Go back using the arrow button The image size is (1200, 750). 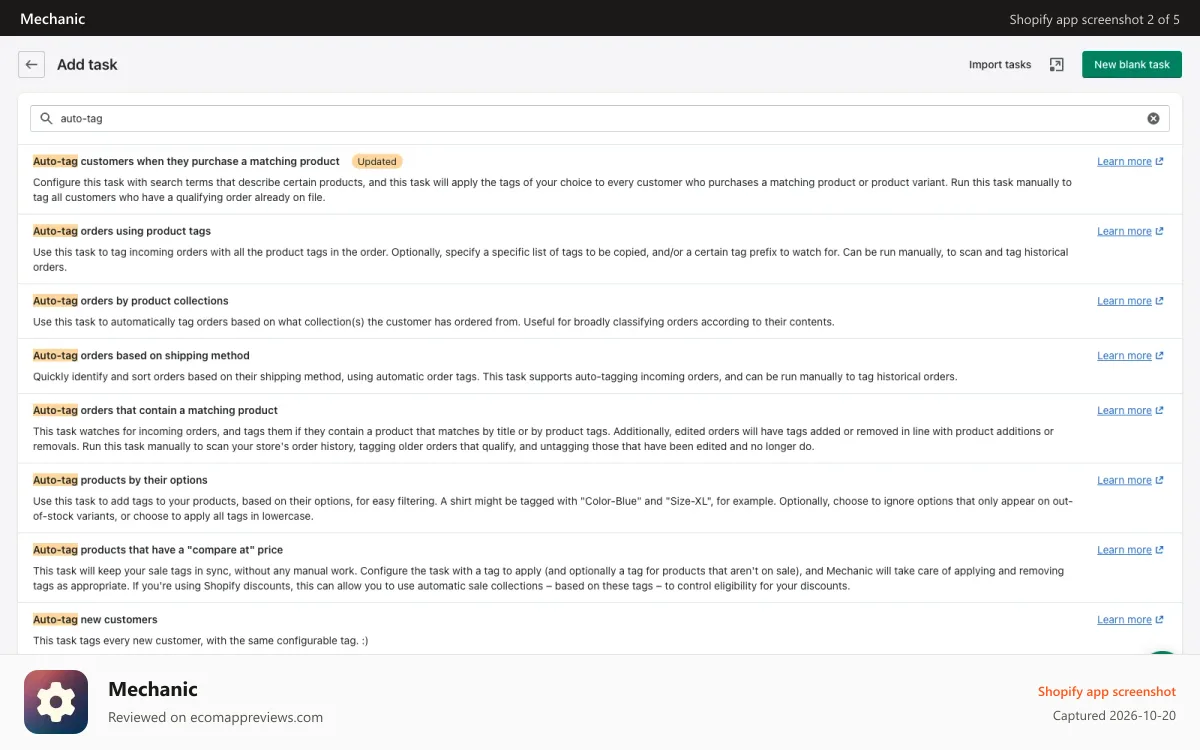(x=32, y=64)
